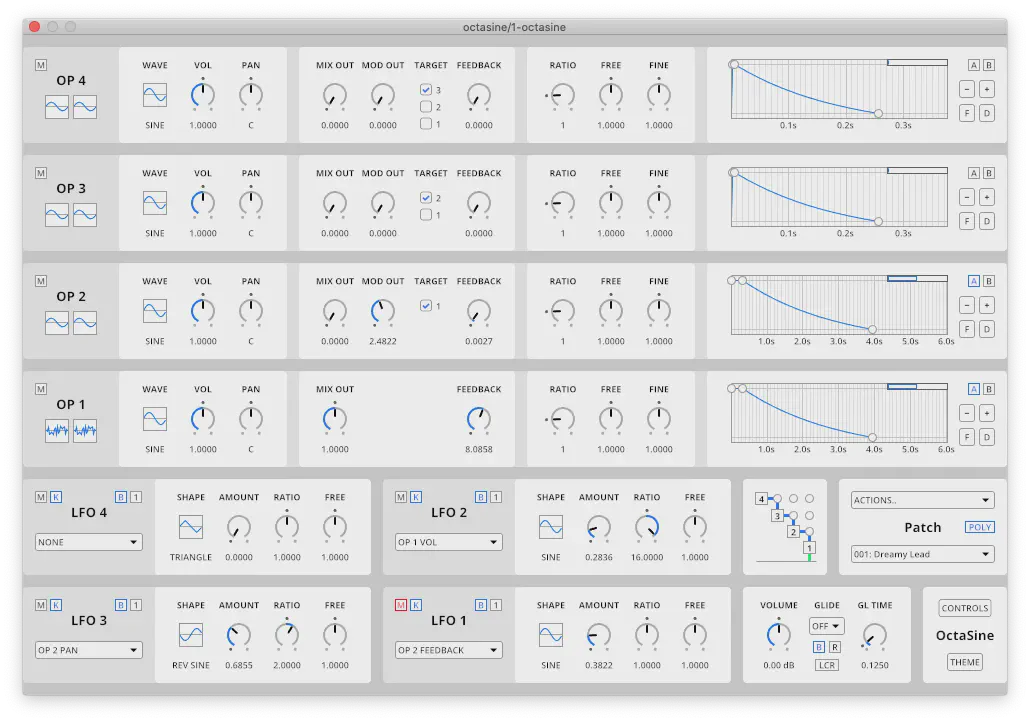
Task: Expand the patch ACTIONS dropdown
Action: [x=922, y=500]
